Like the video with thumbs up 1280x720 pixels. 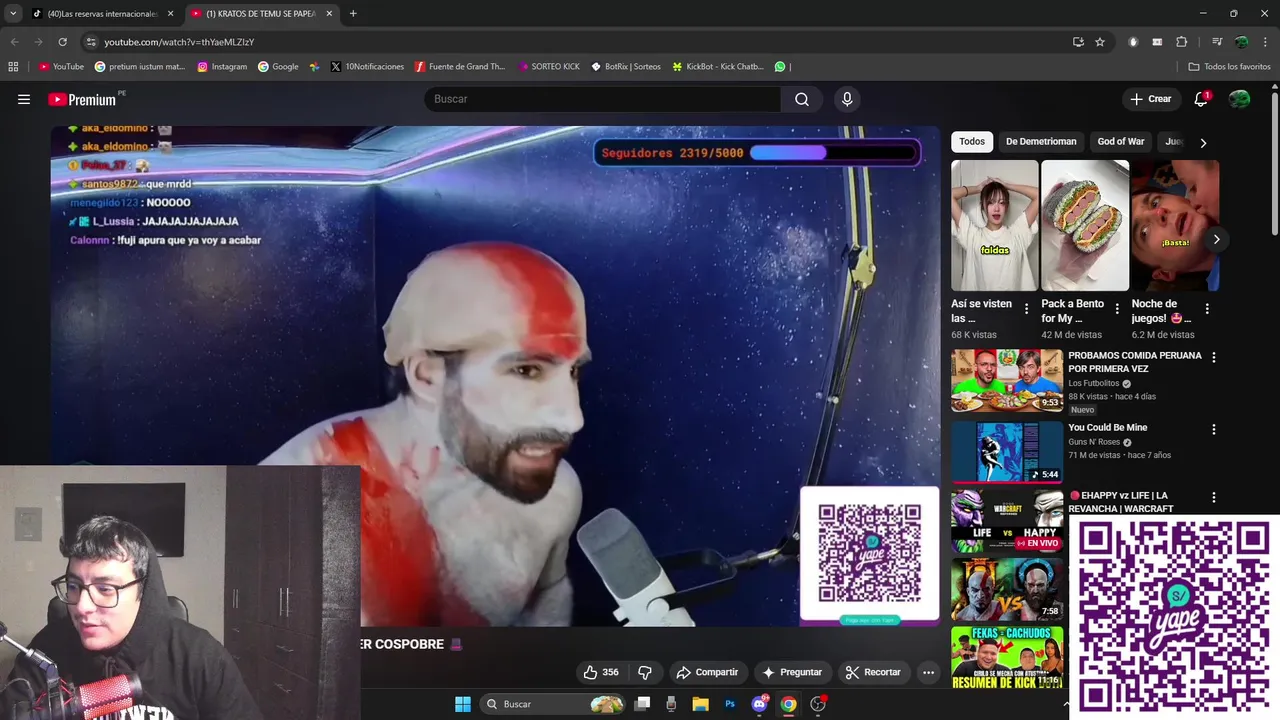tap(601, 672)
